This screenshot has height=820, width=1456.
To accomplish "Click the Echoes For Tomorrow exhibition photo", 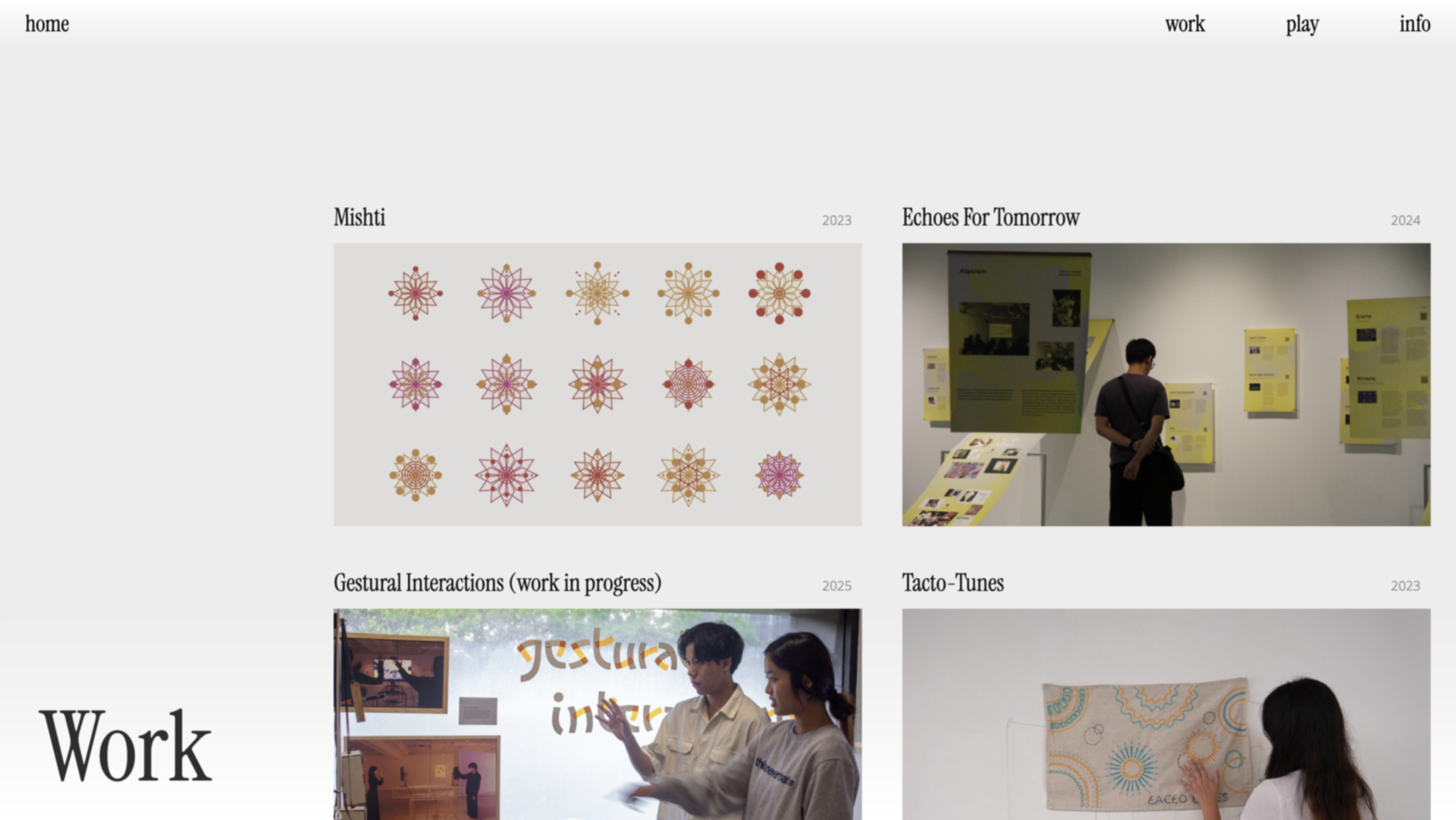I will 1166,385.
